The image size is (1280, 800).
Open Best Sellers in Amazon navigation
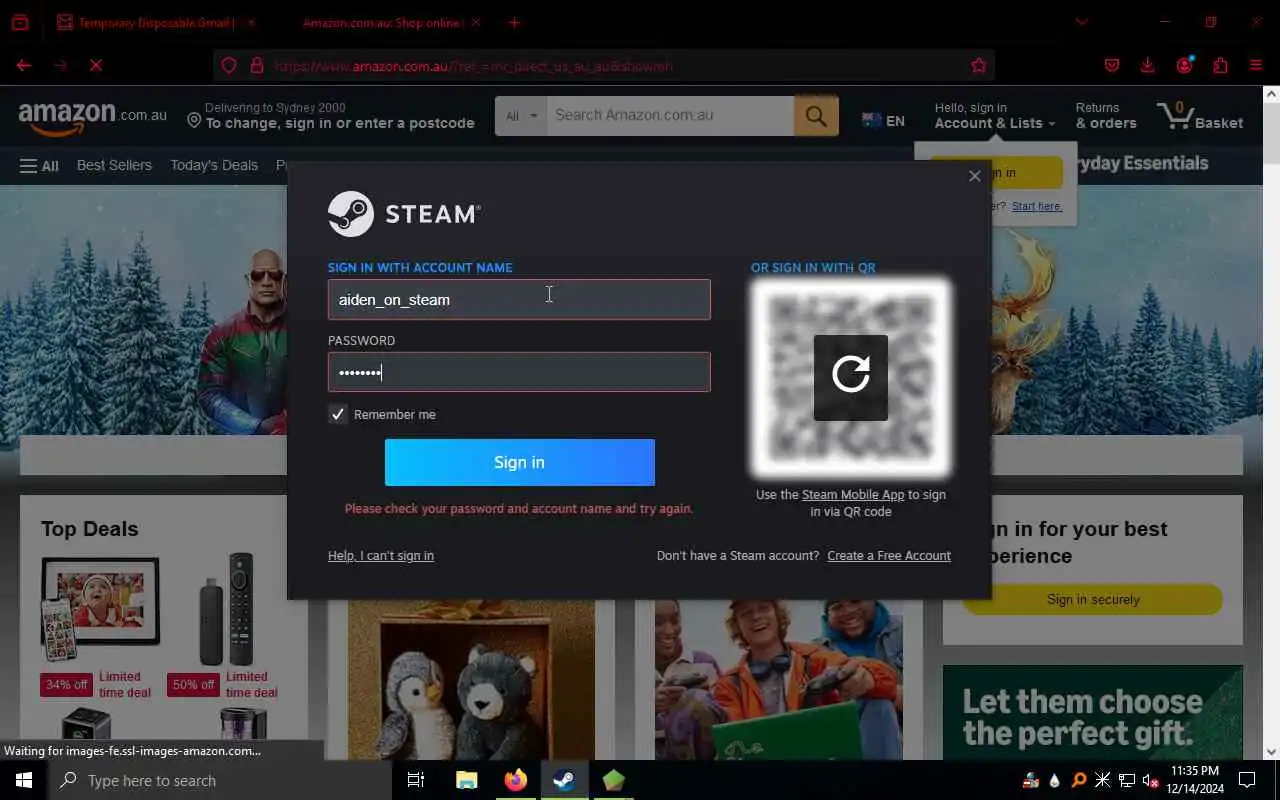click(x=114, y=165)
